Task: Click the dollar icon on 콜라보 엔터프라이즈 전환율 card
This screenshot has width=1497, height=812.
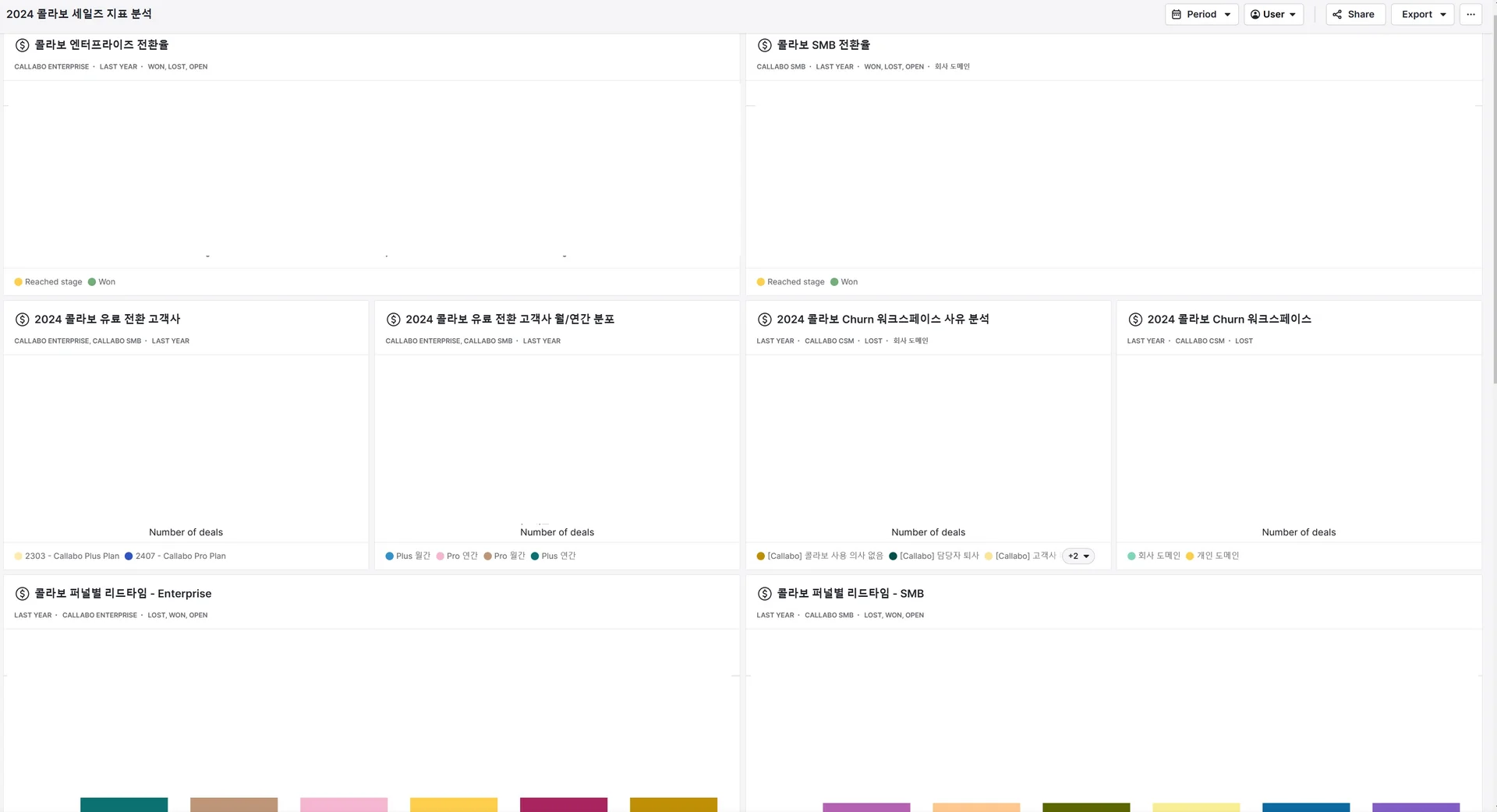Action: tap(20, 44)
